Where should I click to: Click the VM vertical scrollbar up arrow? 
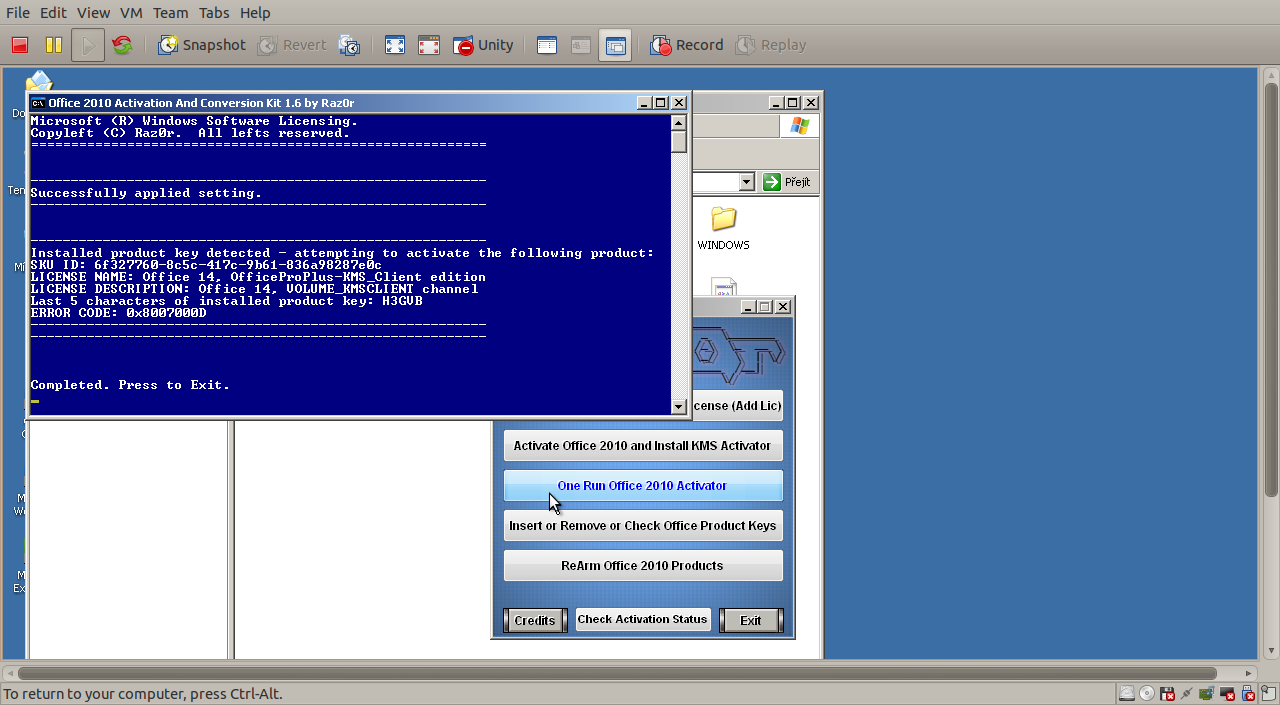1270,75
